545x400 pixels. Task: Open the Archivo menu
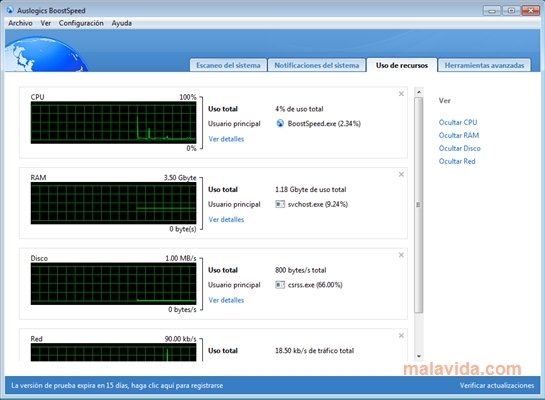pos(20,23)
